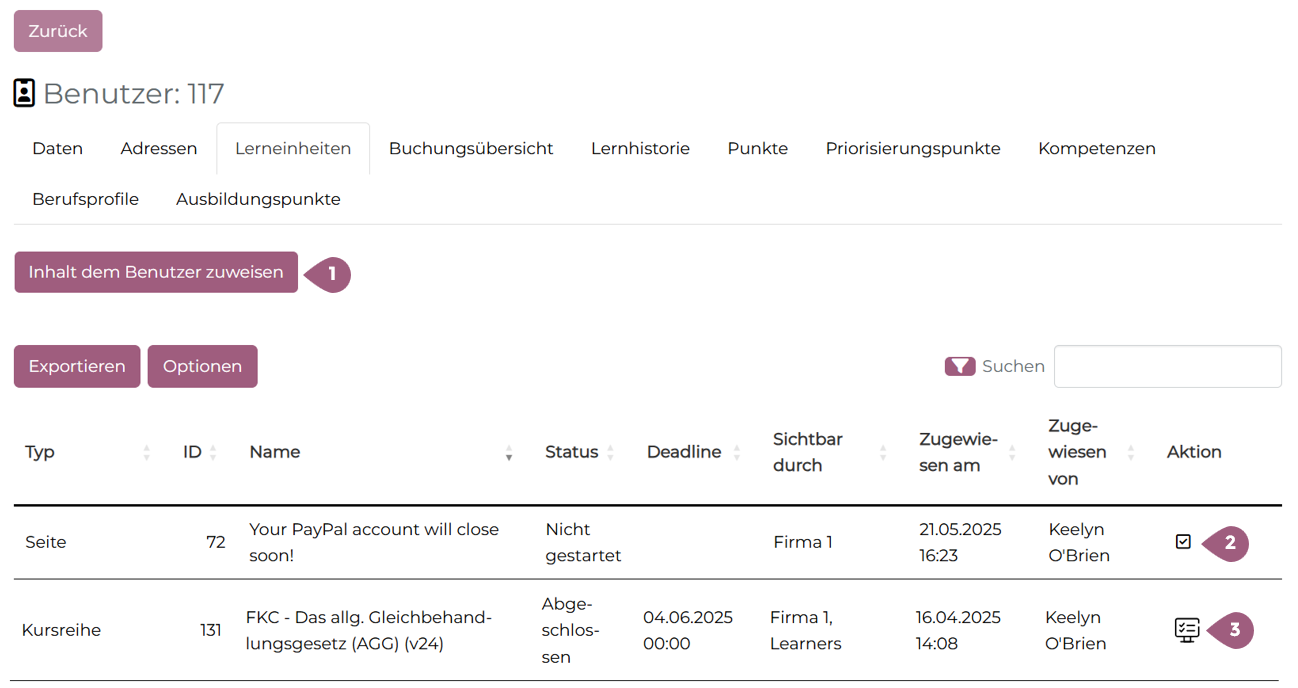Click Inhalt dem Benutzer zuweisen button
Image resolution: width=1298 pixels, height=688 pixels.
click(x=156, y=272)
